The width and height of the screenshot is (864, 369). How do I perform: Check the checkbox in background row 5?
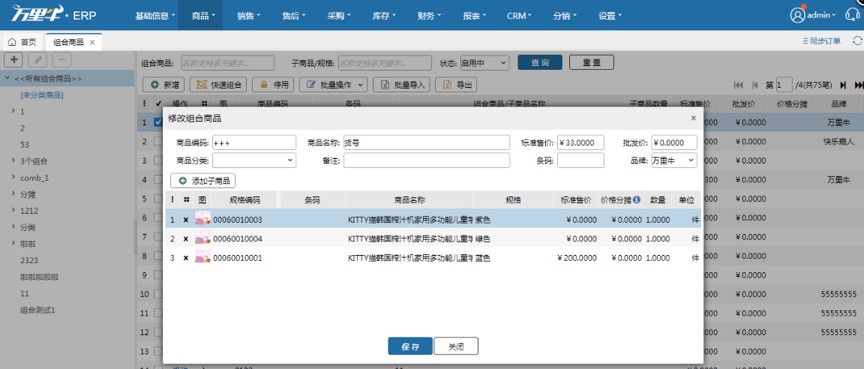pyautogui.click(x=158, y=199)
